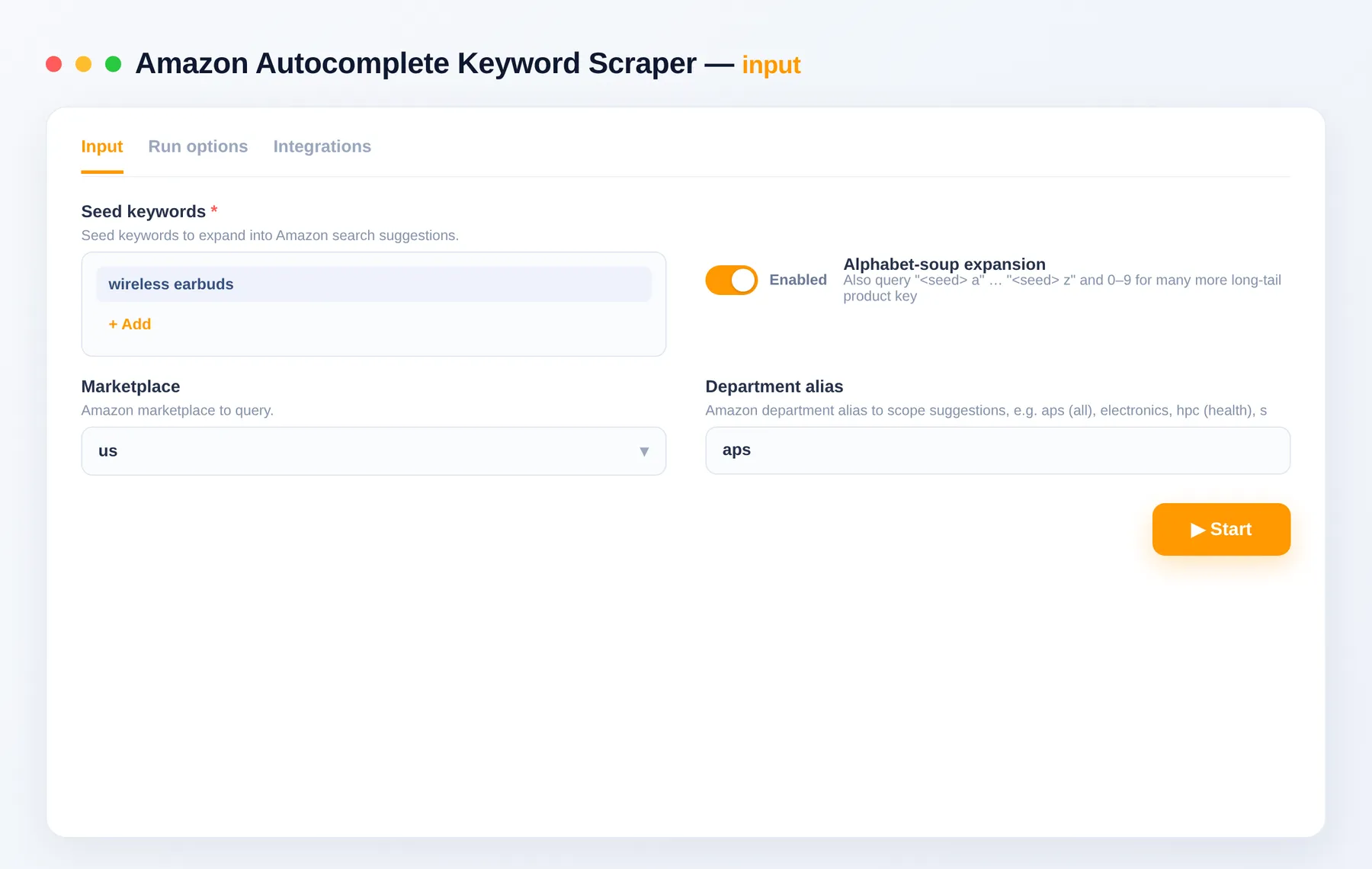1372x869 pixels.
Task: Click the 'Enabled' toggle label
Action: click(798, 280)
